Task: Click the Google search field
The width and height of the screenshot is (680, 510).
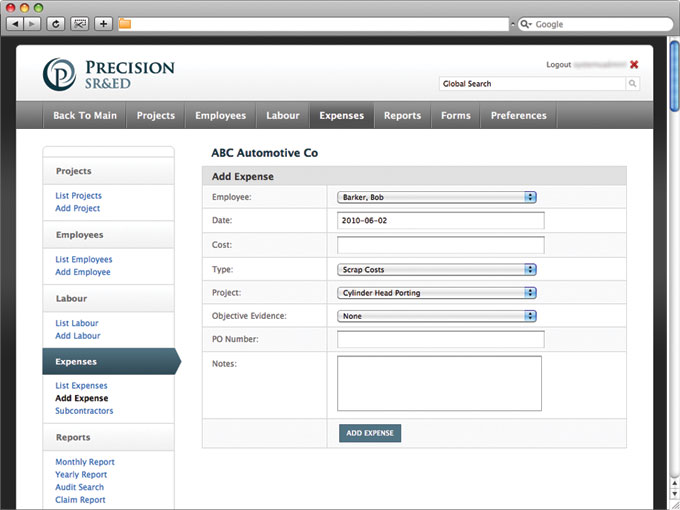Action: tap(595, 24)
